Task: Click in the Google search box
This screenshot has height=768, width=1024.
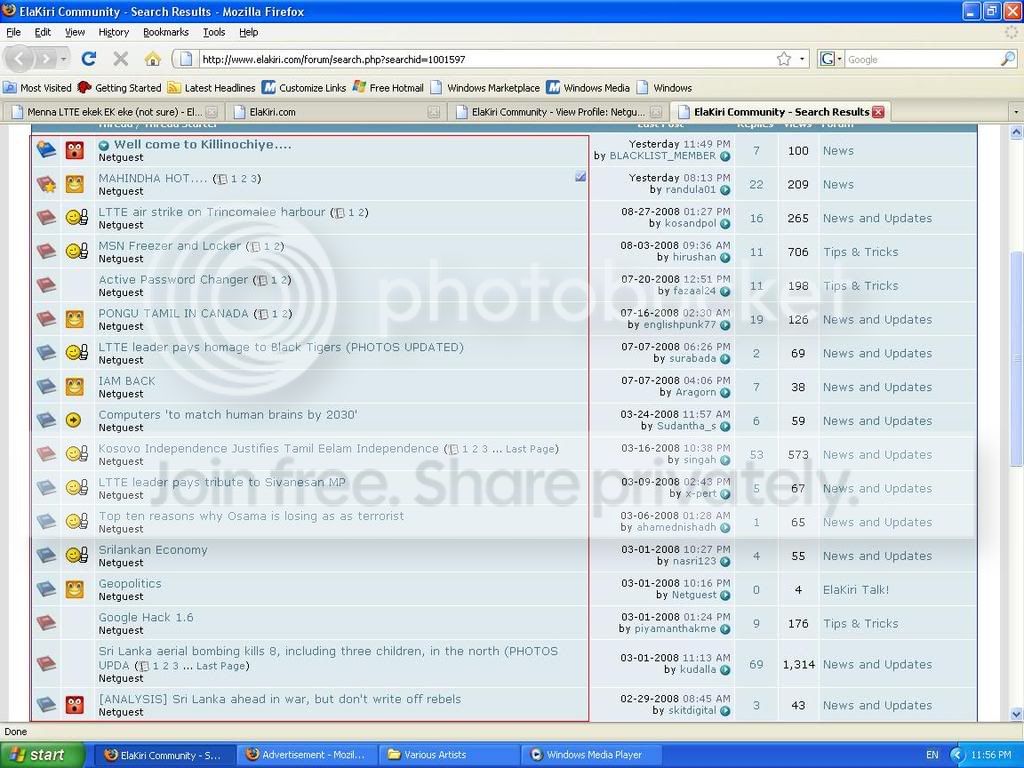Action: (922, 59)
